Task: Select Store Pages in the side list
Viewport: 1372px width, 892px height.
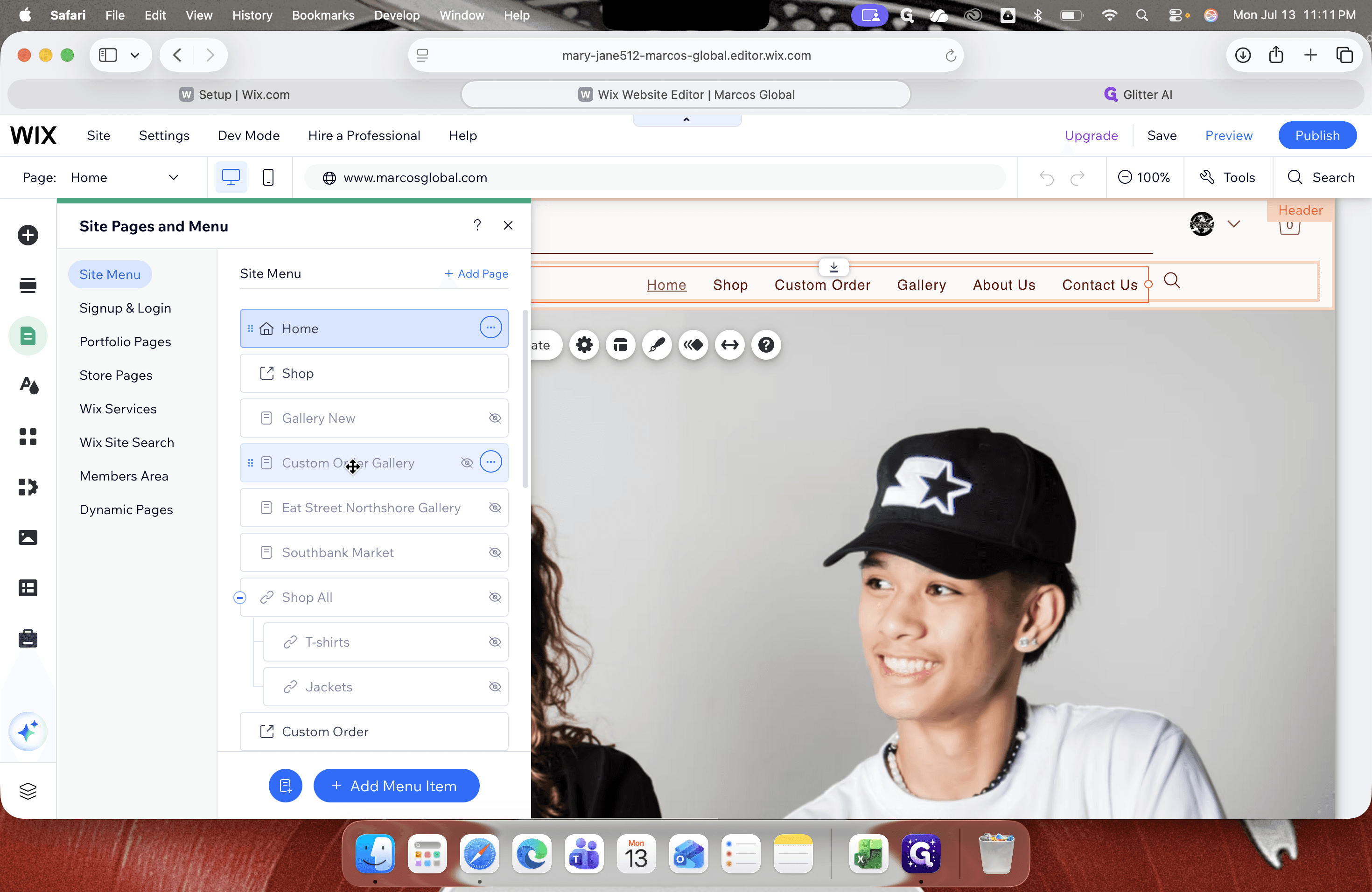Action: (x=116, y=375)
